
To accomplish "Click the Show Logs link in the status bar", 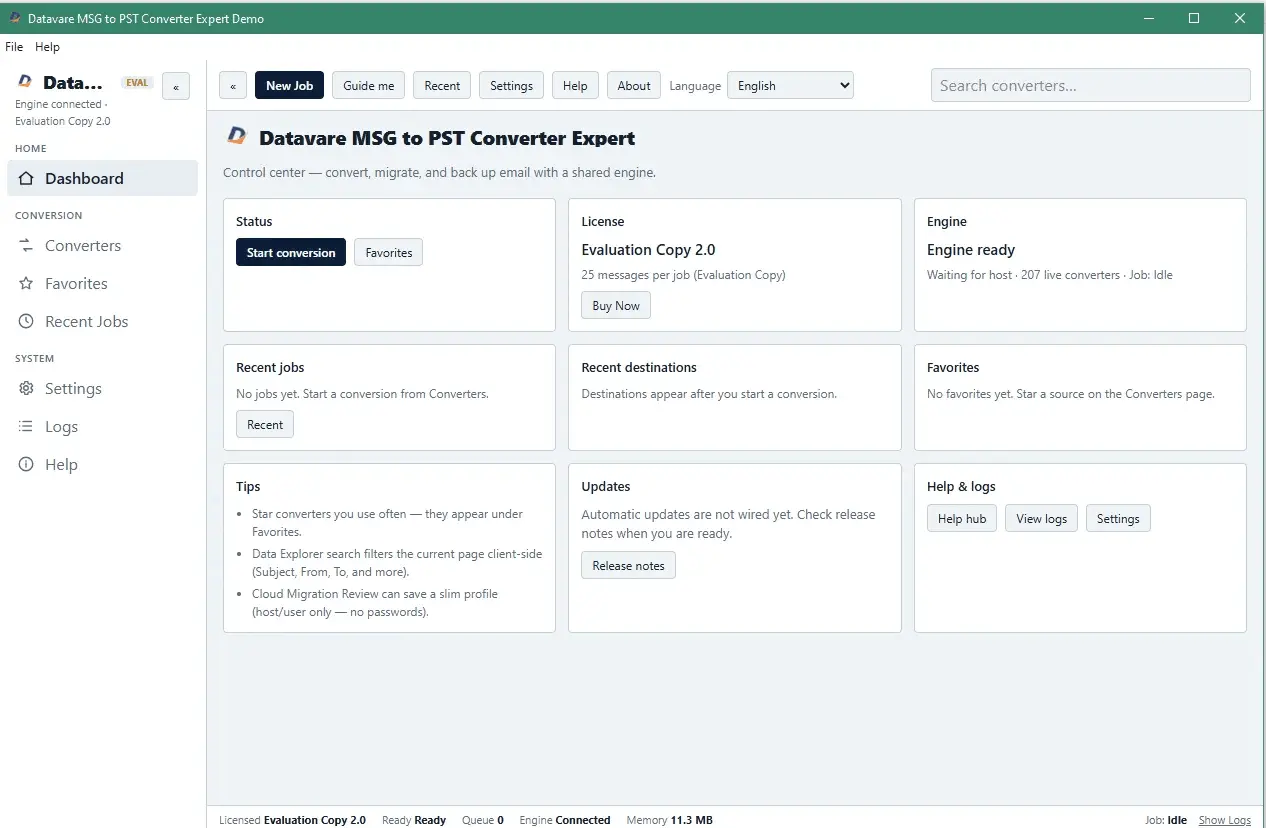I will point(1225,820).
